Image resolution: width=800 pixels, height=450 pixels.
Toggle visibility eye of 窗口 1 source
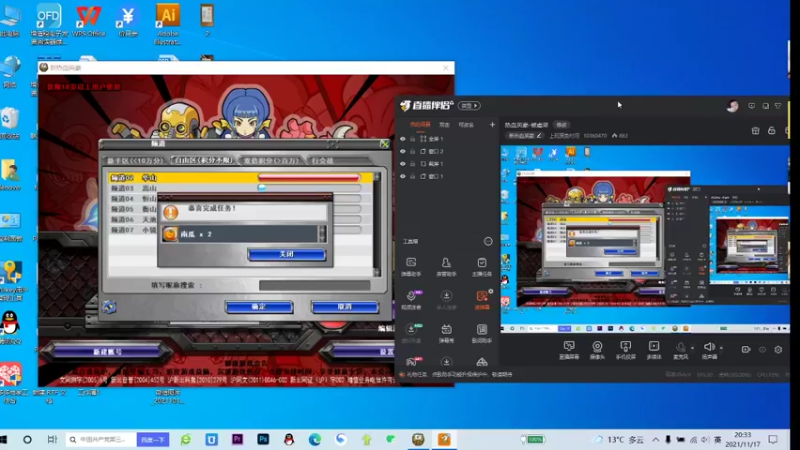[x=403, y=176]
